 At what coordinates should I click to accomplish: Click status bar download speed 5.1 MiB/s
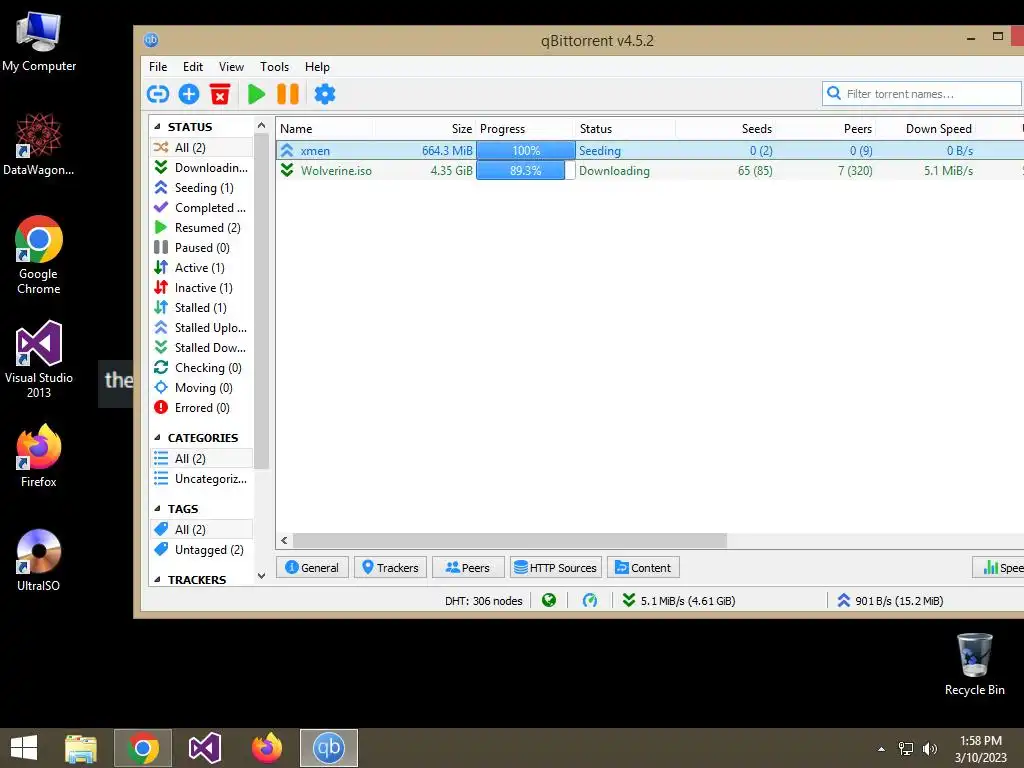[679, 601]
